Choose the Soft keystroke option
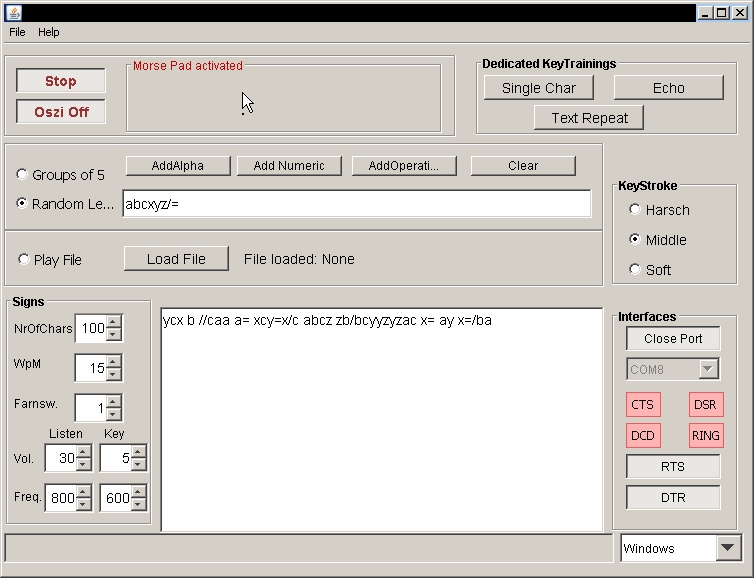 [x=635, y=269]
